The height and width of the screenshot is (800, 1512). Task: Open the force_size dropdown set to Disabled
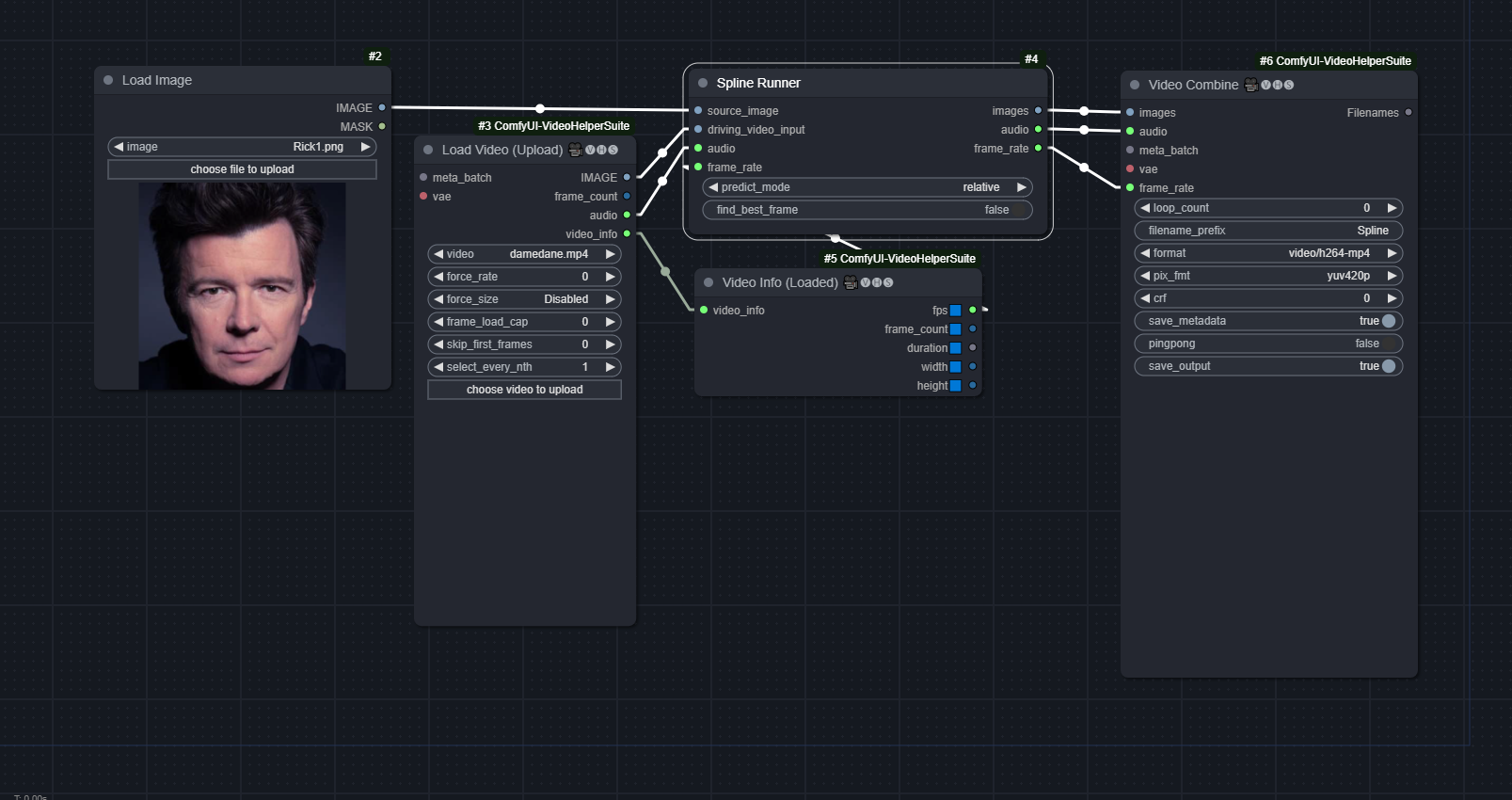[525, 299]
